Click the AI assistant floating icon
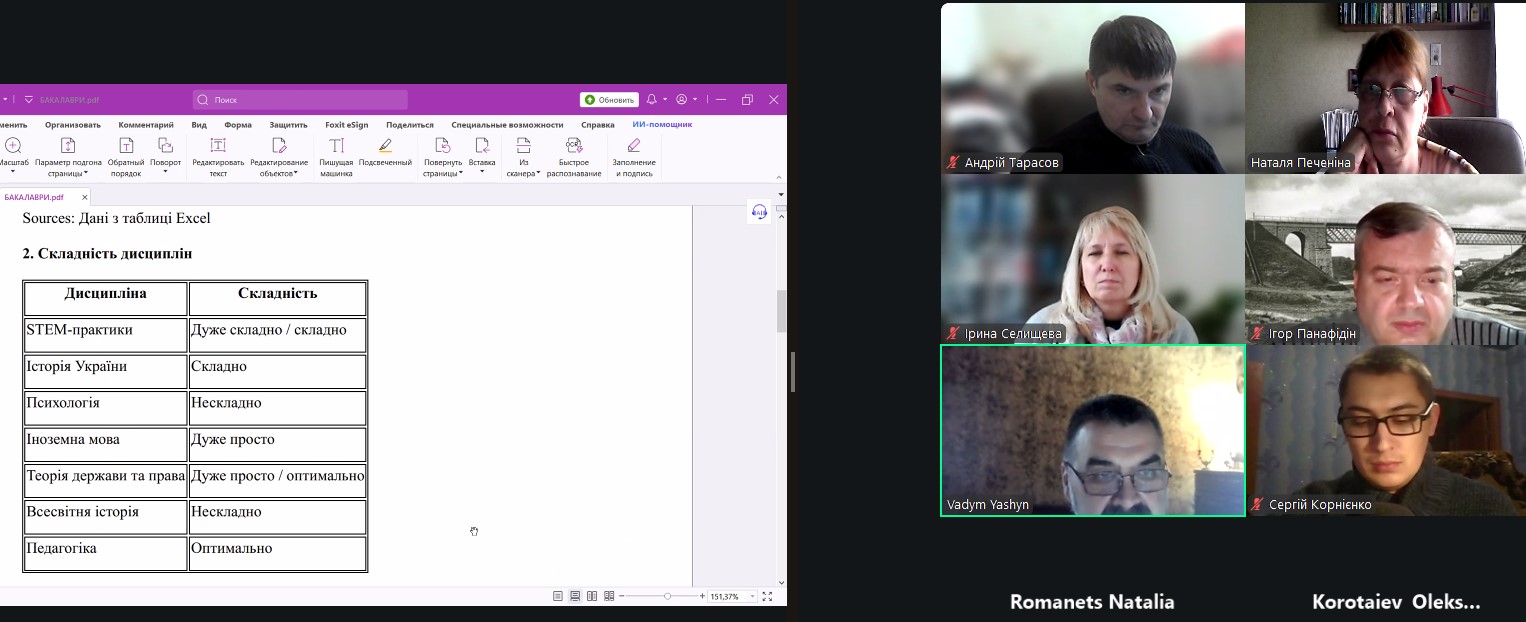The height and width of the screenshot is (622, 1526). point(759,212)
